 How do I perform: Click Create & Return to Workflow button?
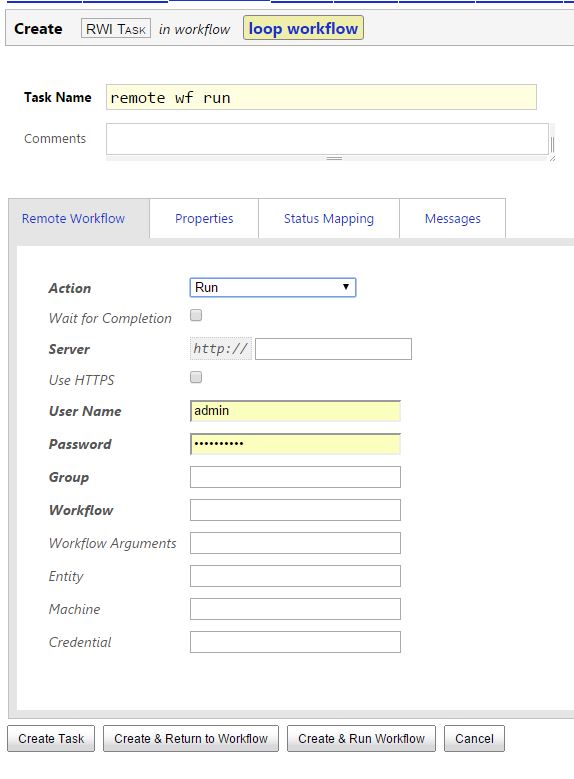(x=191, y=739)
